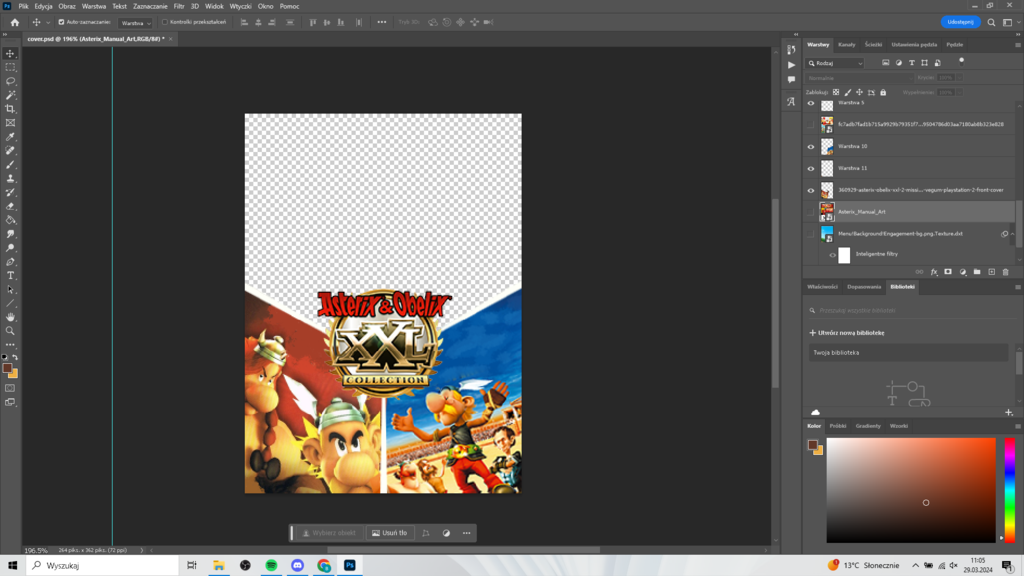Click align left edges icon in options bar
1024x576 pixels.
244,22
